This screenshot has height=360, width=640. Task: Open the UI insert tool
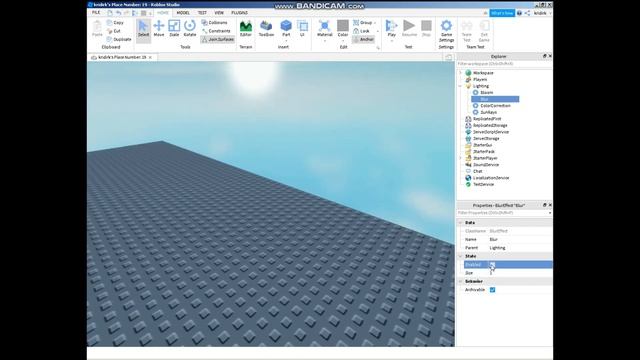click(302, 29)
